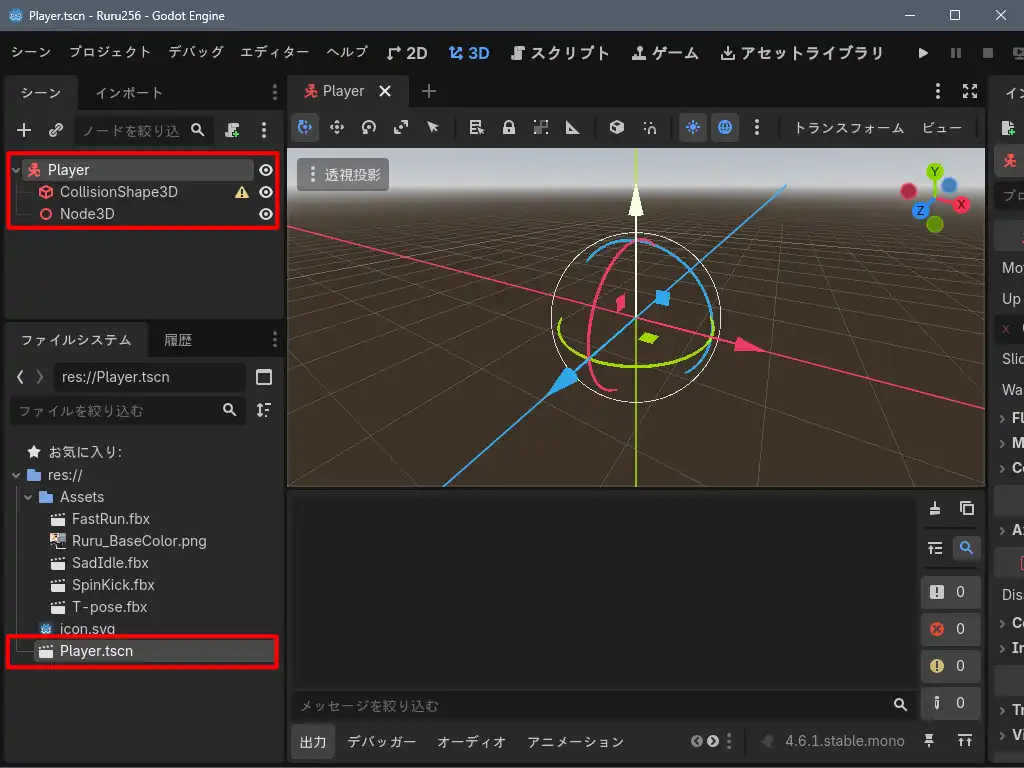Click the add new node plus icon

click(25, 130)
